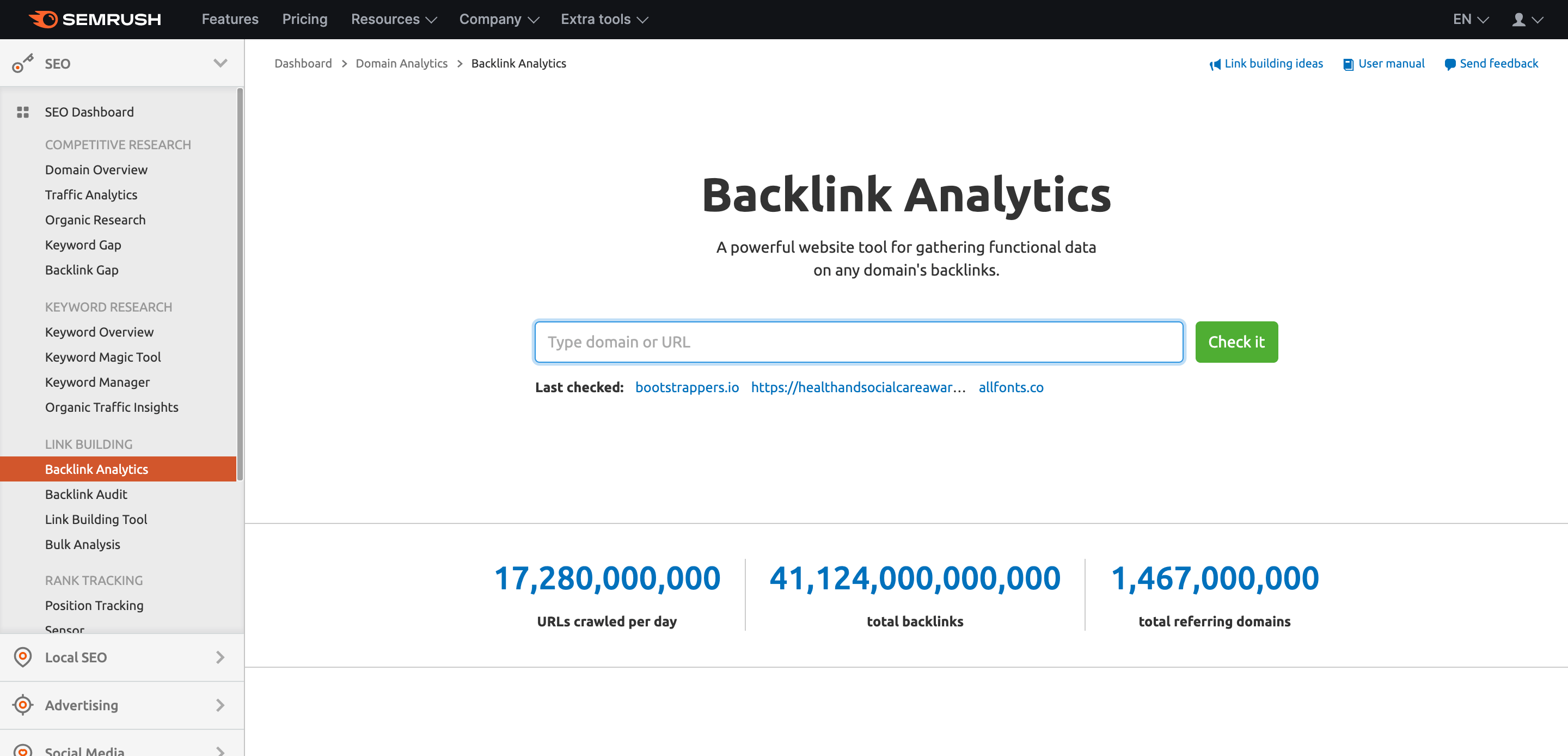Open the Pricing menu item

[305, 20]
